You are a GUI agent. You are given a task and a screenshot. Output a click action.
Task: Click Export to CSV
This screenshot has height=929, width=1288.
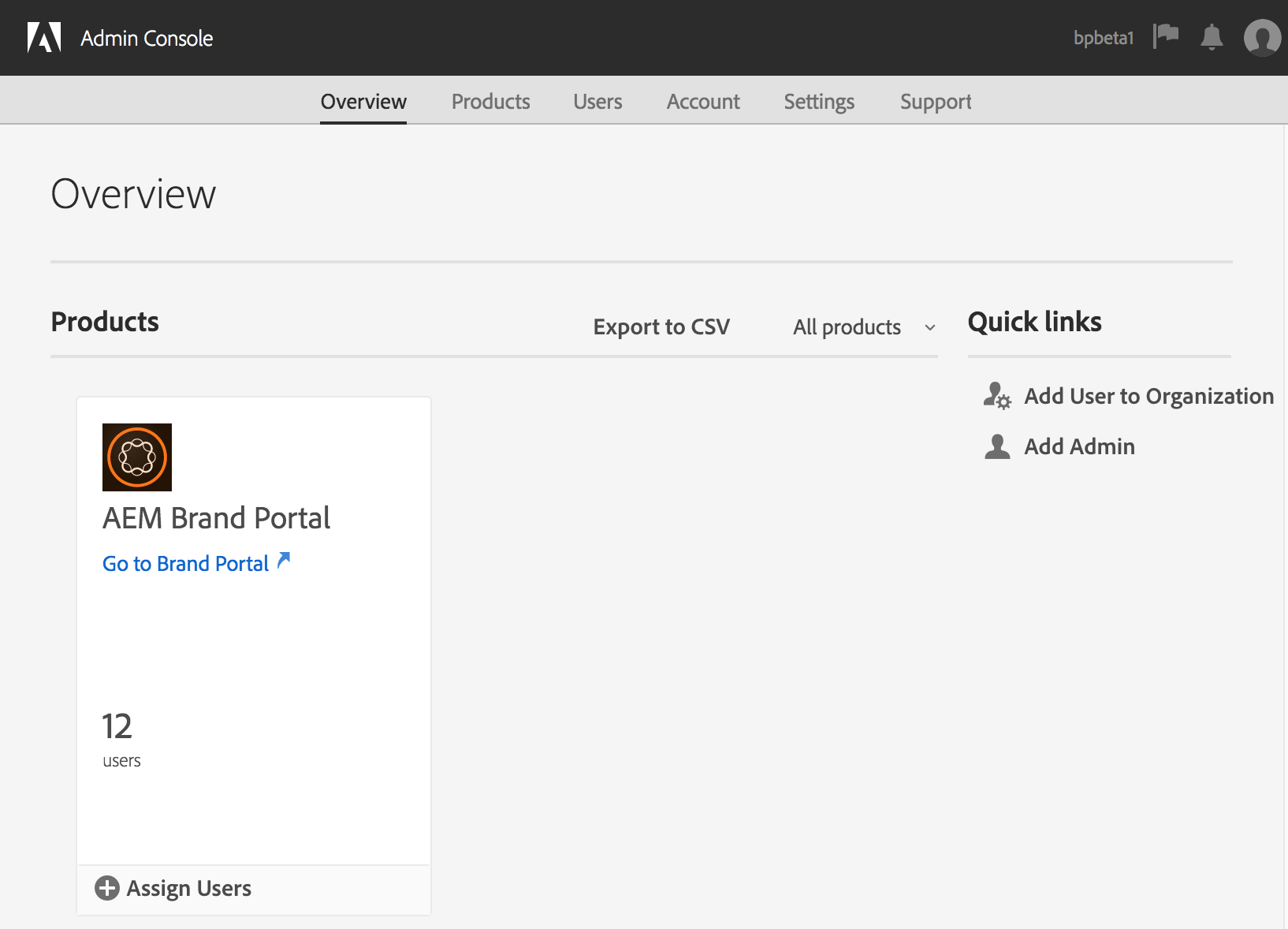(x=661, y=326)
